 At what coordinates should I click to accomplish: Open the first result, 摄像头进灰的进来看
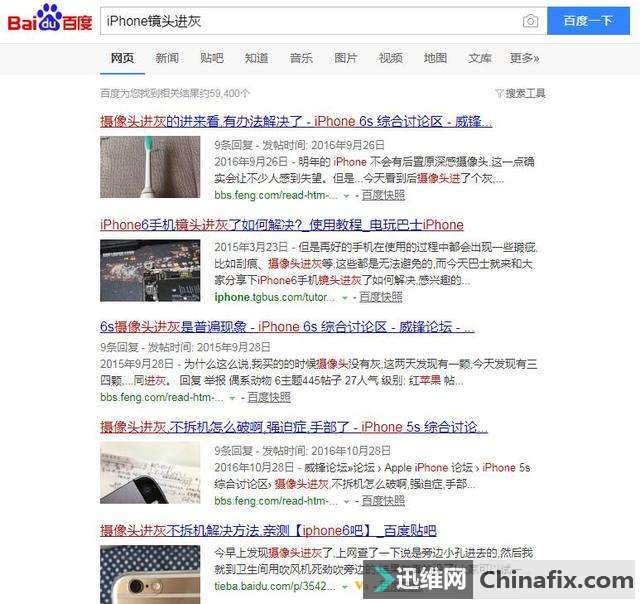[x=296, y=121]
